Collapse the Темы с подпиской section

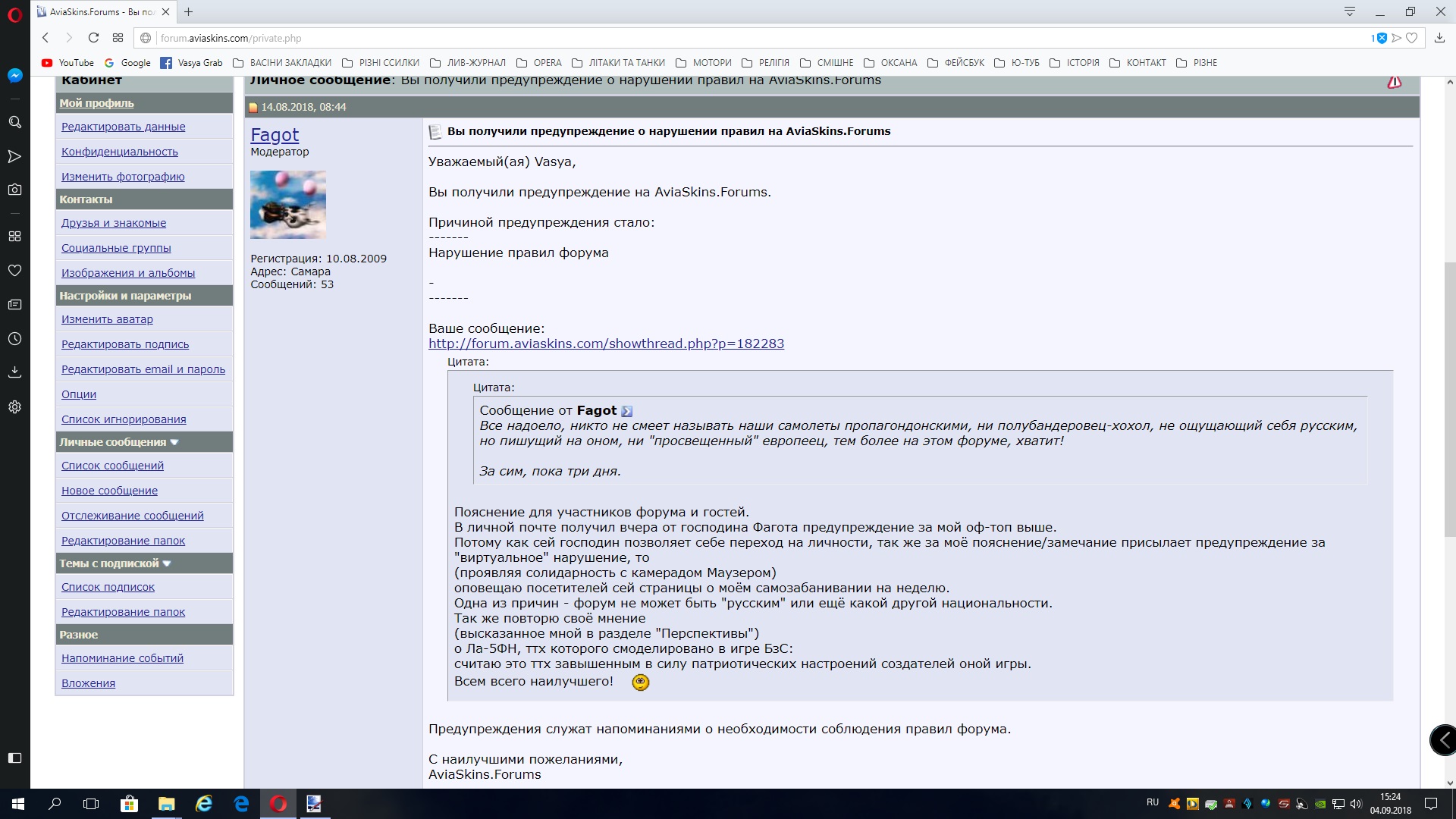(x=167, y=563)
